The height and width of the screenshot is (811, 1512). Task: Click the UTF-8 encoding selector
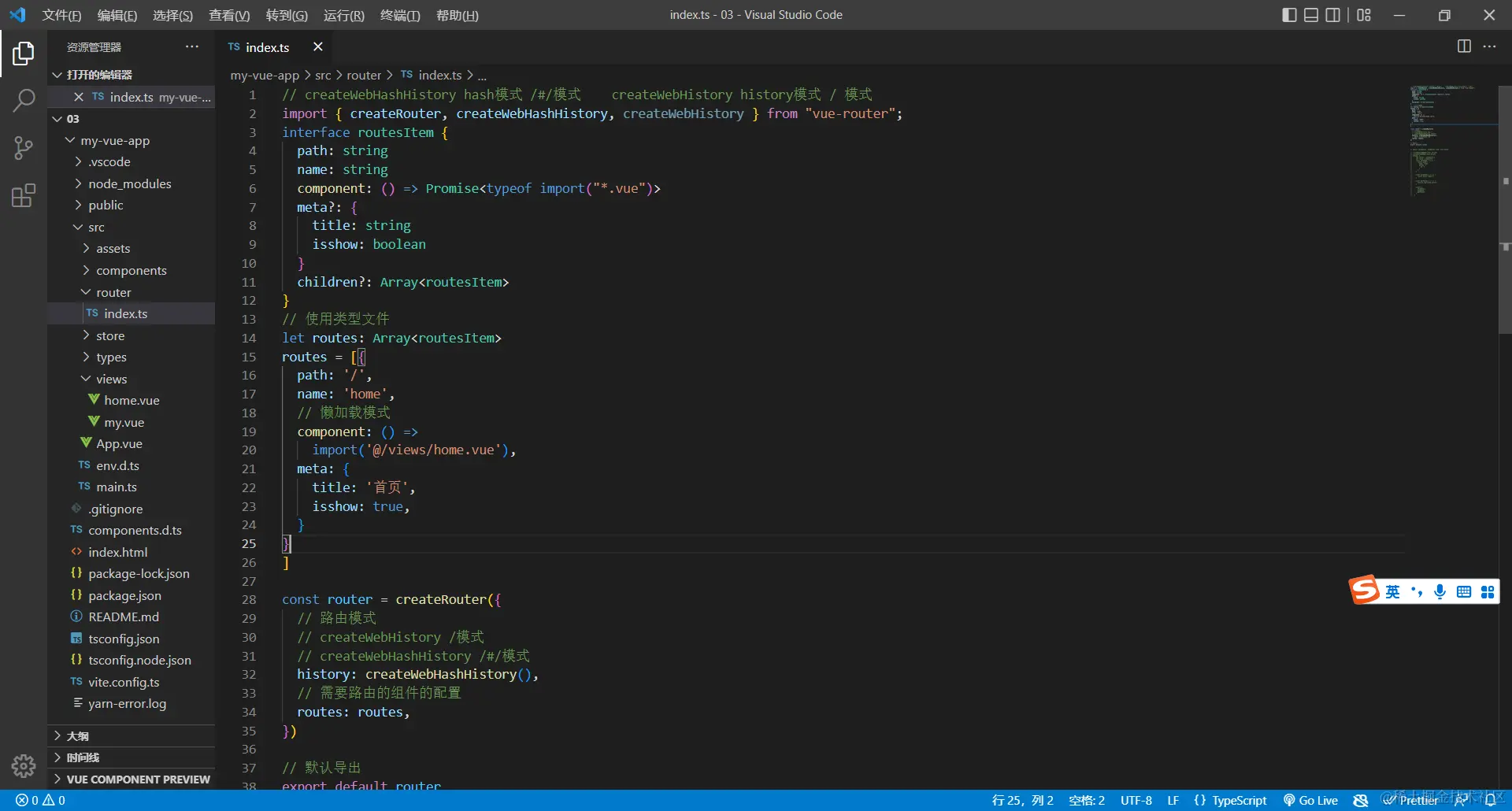(1136, 800)
